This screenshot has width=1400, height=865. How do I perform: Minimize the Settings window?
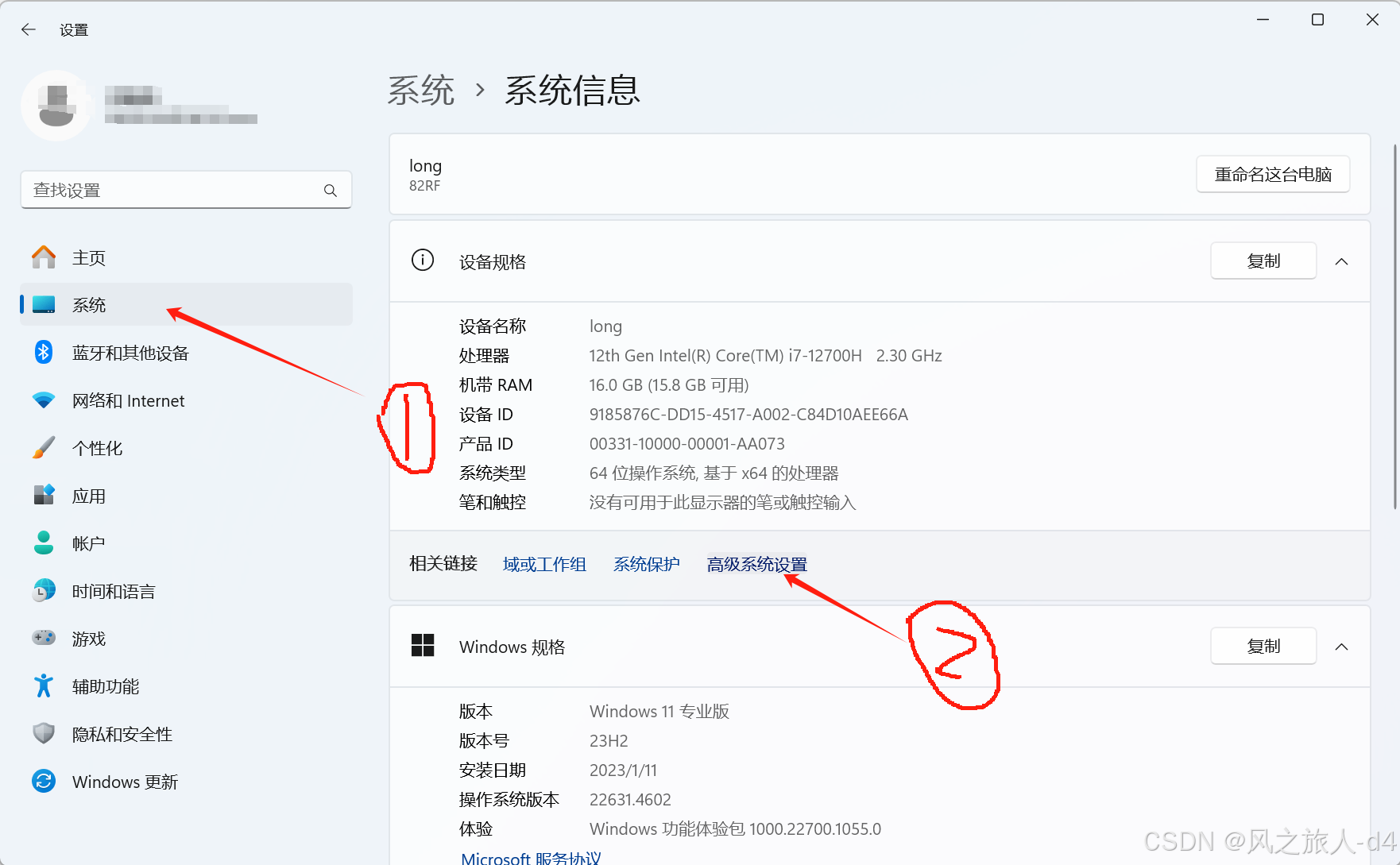coord(1263,20)
